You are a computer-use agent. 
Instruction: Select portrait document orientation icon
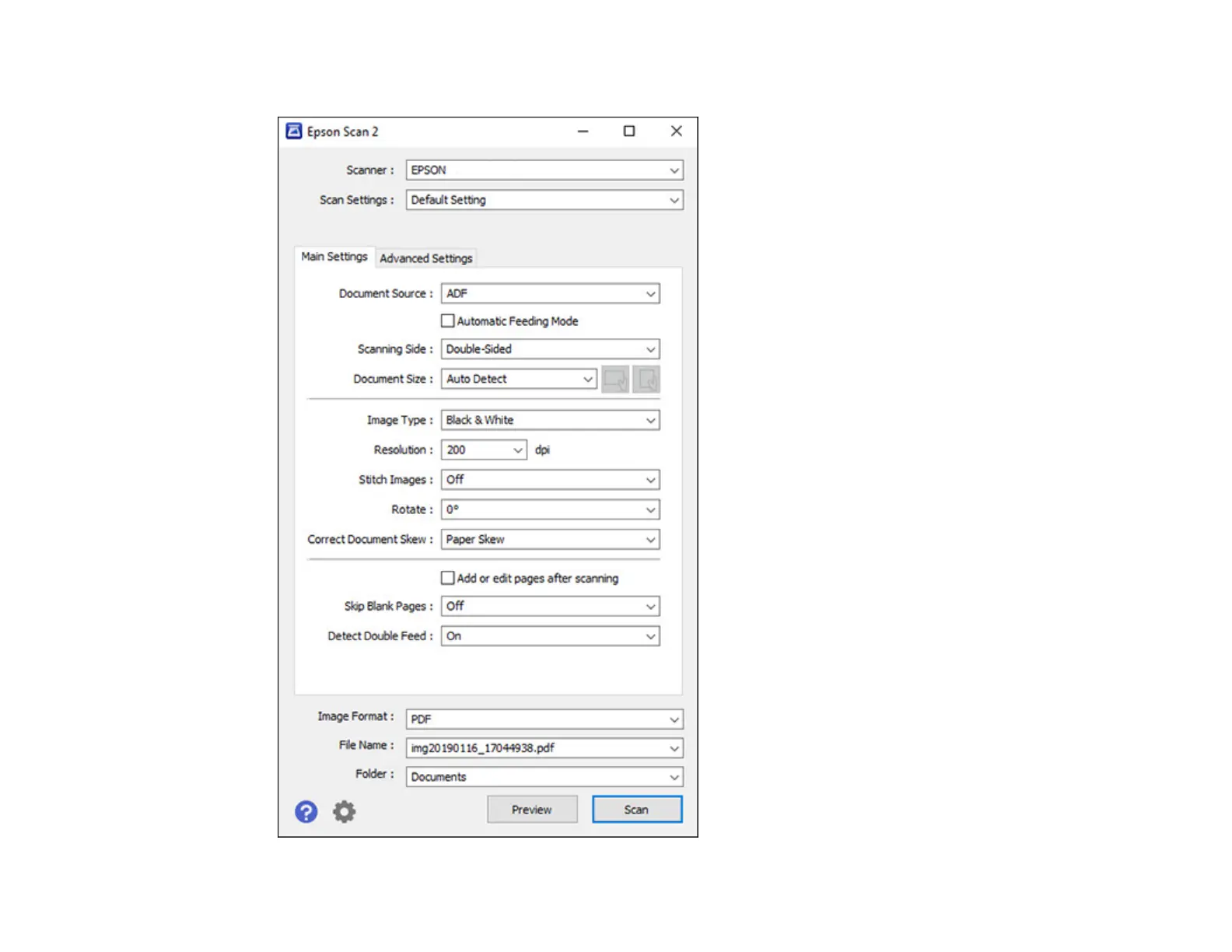click(x=646, y=380)
